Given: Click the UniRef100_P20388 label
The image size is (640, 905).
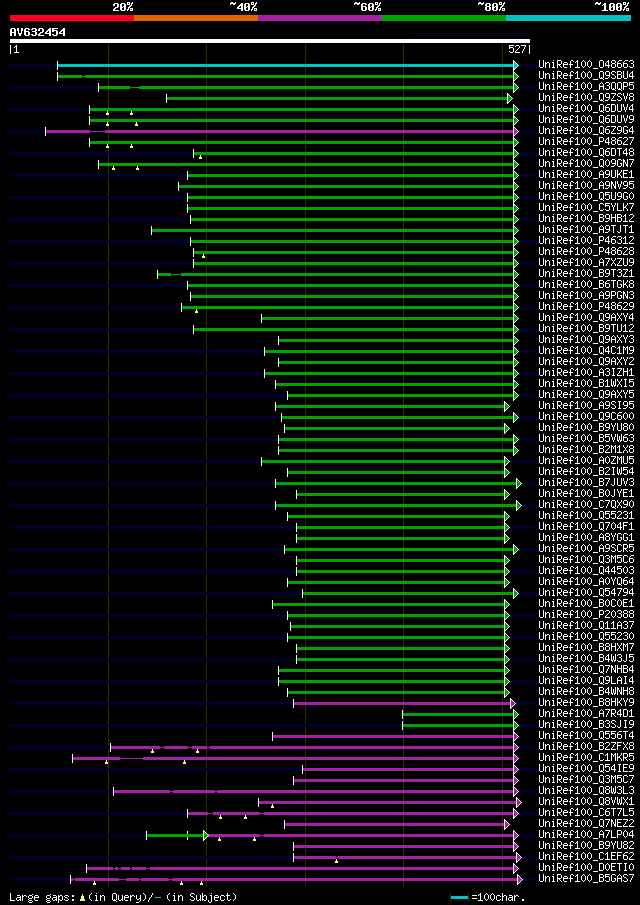Looking at the screenshot, I should [x=586, y=614].
